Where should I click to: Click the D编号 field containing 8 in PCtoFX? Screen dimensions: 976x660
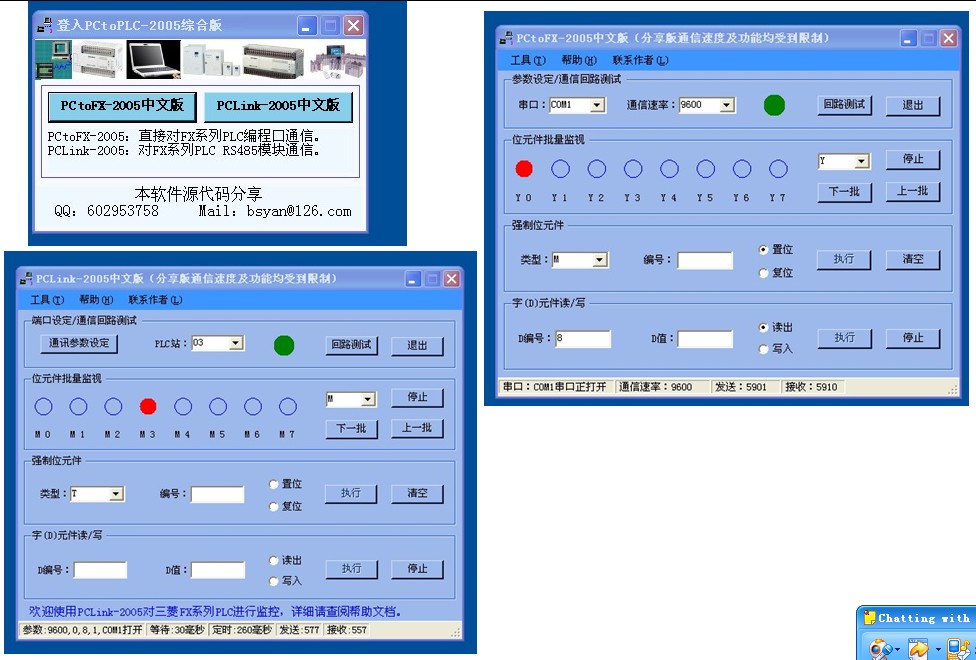pyautogui.click(x=583, y=338)
